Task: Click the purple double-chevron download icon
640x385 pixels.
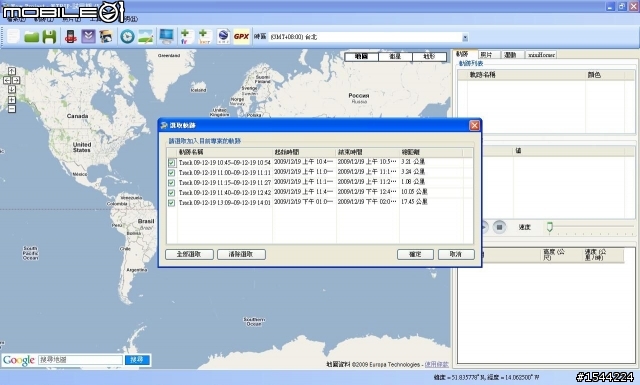Action: click(x=88, y=36)
